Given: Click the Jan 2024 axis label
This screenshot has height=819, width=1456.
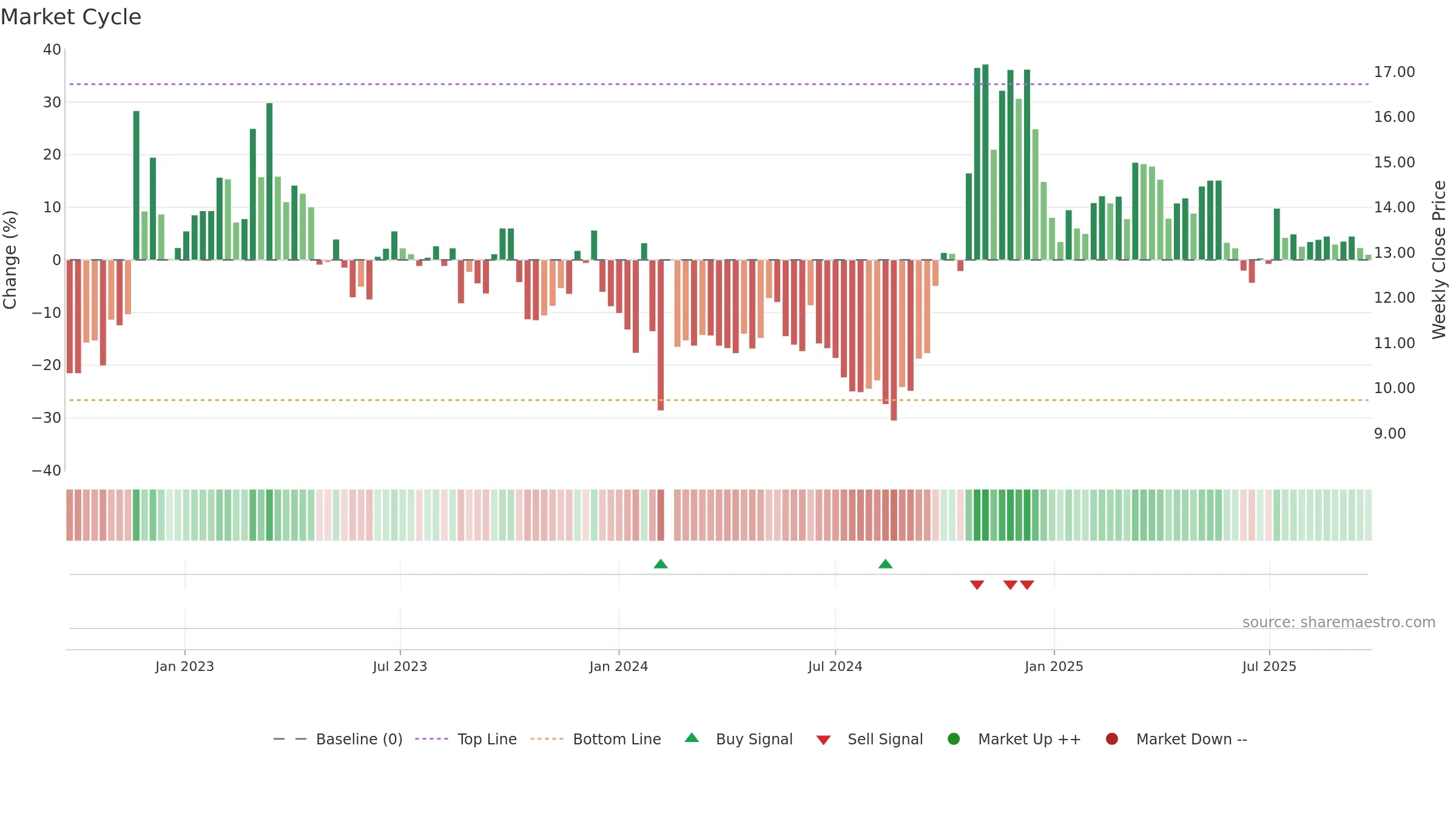Looking at the screenshot, I should click(x=619, y=666).
